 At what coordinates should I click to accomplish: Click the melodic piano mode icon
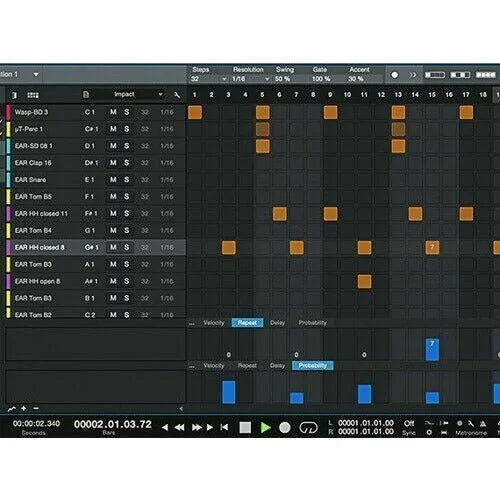pyautogui.click(x=14, y=95)
